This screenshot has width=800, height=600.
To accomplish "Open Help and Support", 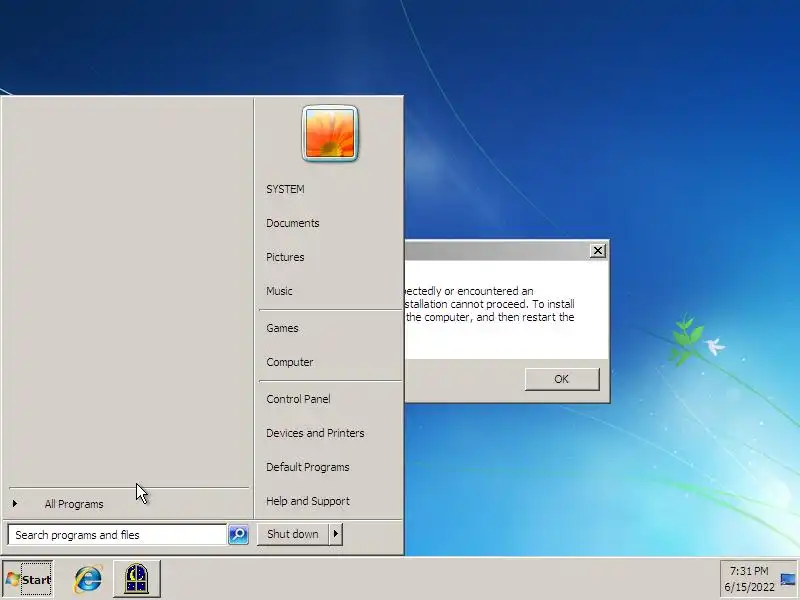I will pyautogui.click(x=308, y=501).
